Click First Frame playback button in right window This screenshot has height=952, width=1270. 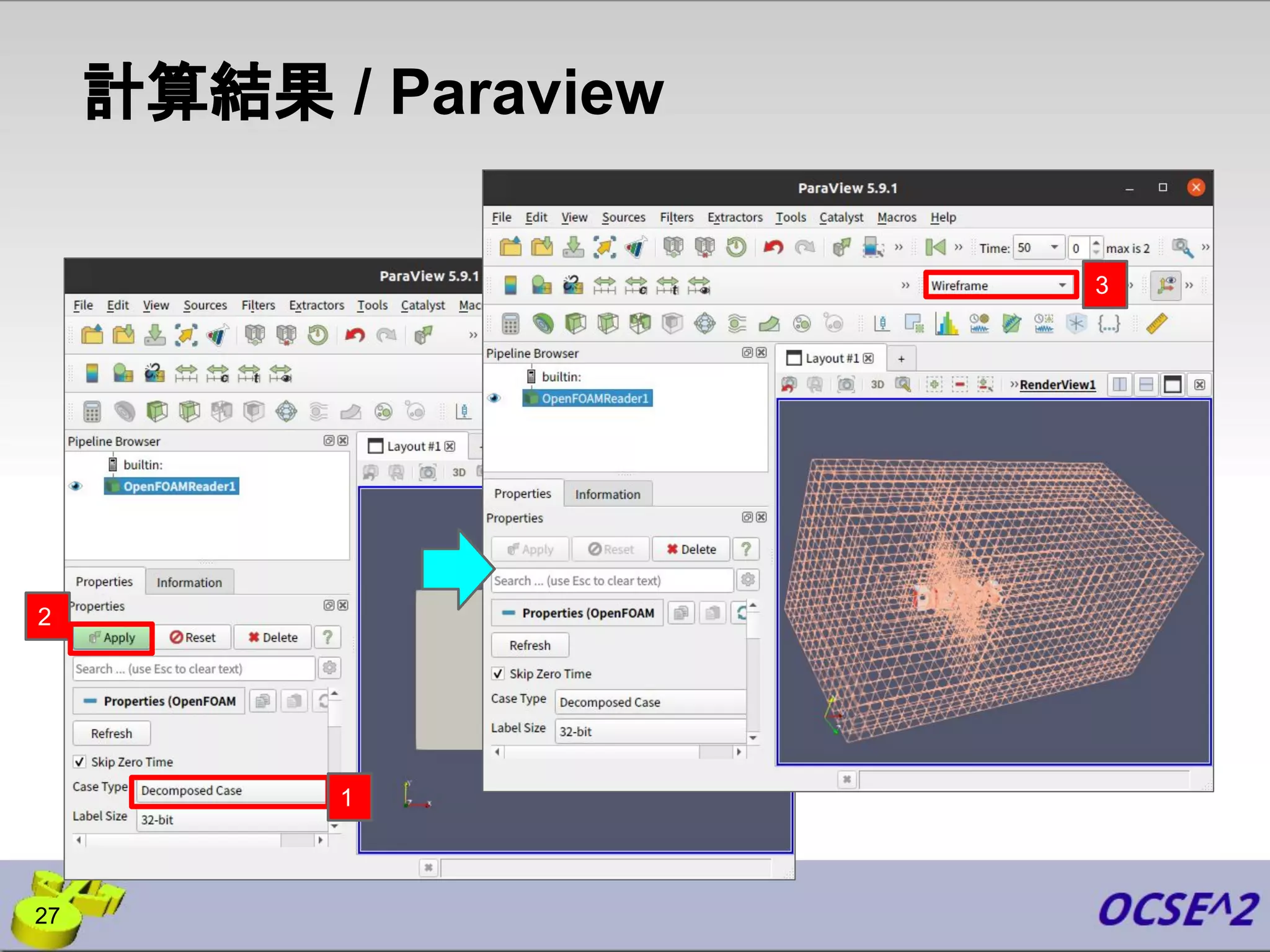click(935, 247)
